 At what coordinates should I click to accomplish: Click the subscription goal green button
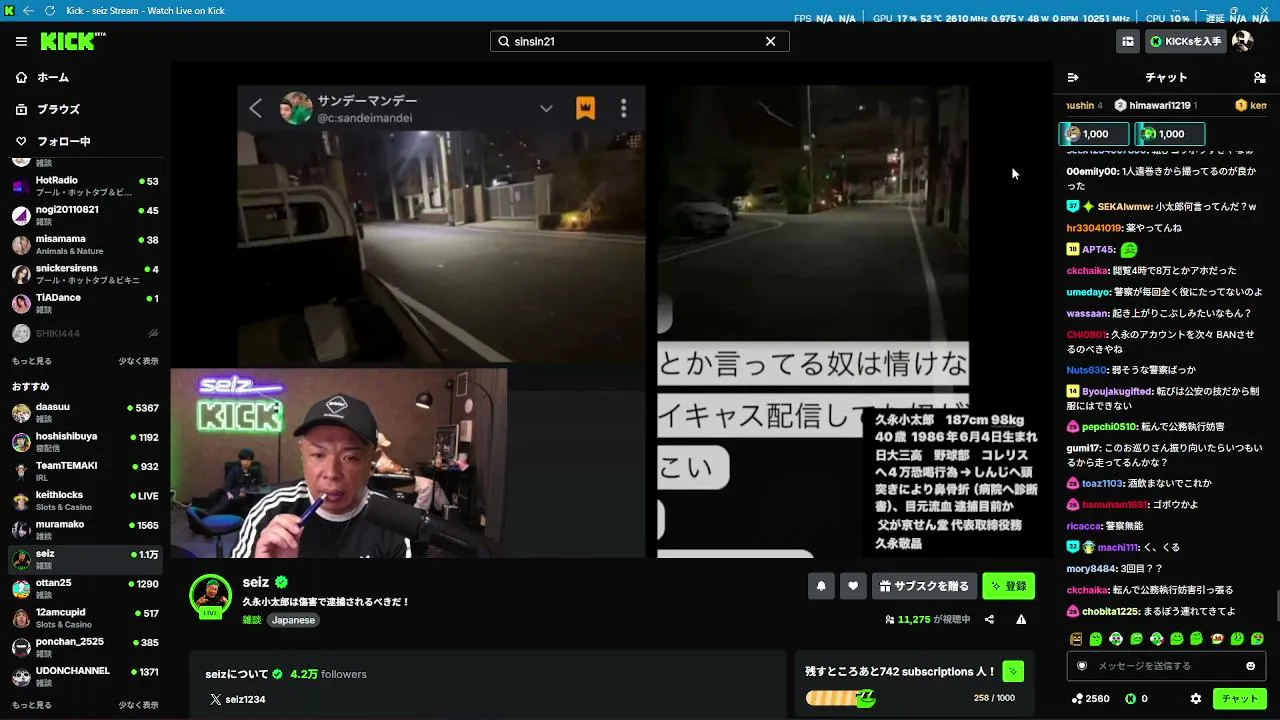coord(1013,672)
